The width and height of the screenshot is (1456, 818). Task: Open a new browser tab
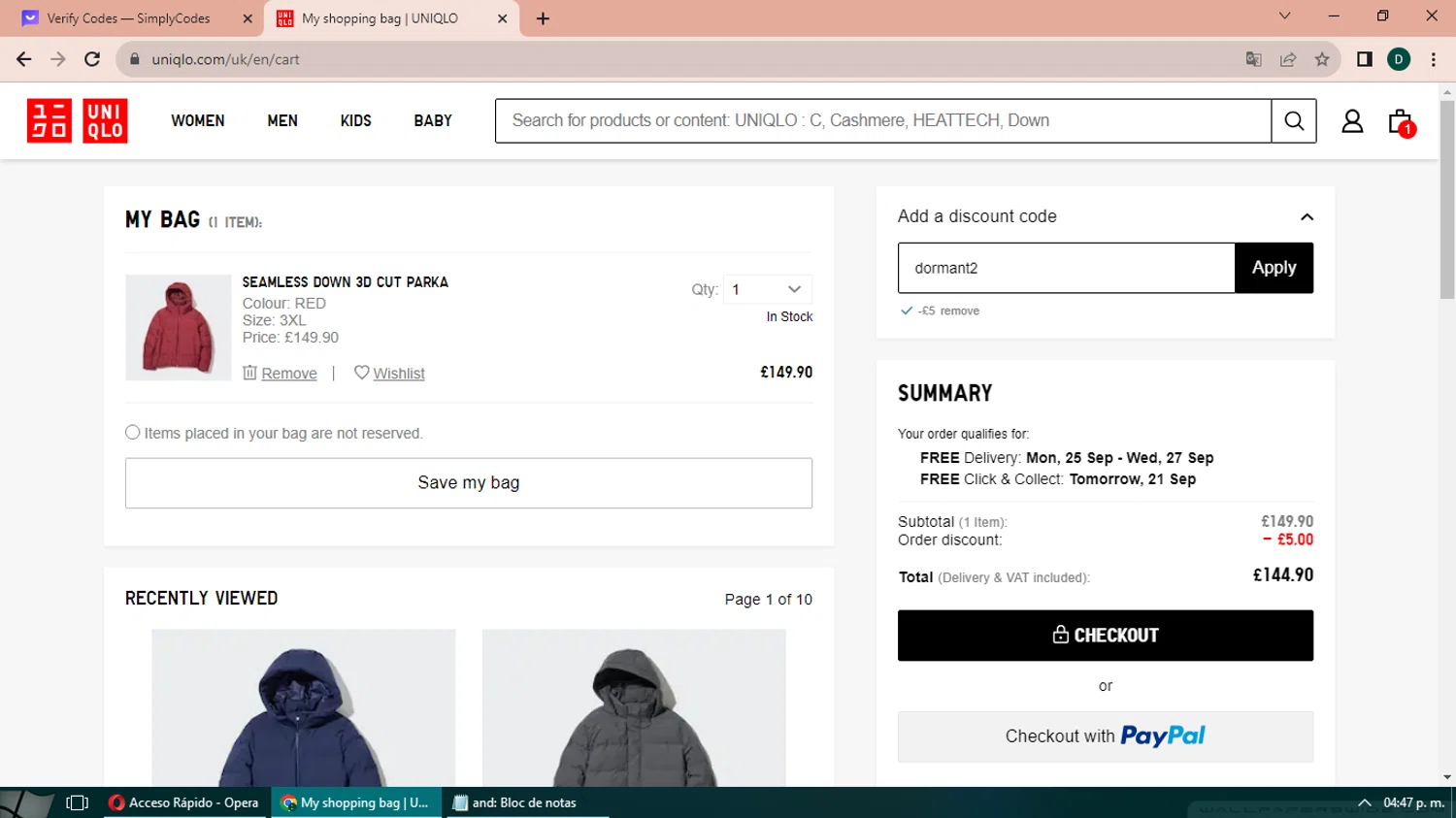pos(543,18)
